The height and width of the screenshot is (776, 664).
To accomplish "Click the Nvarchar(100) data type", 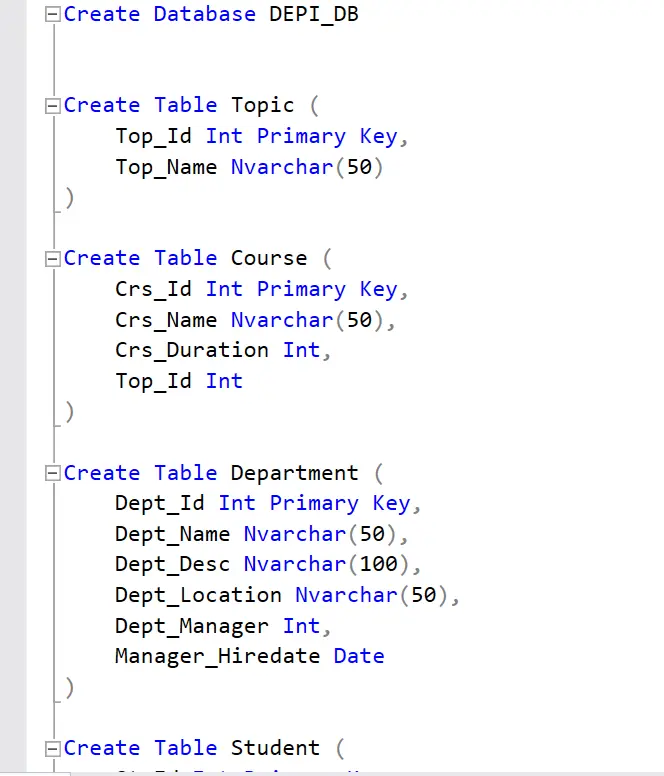I will [x=327, y=565].
